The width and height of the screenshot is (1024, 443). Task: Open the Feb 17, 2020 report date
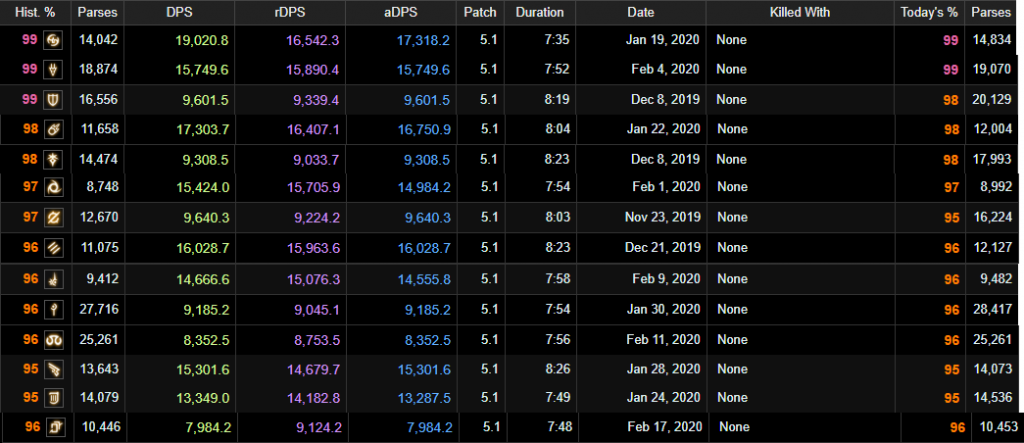coord(667,427)
